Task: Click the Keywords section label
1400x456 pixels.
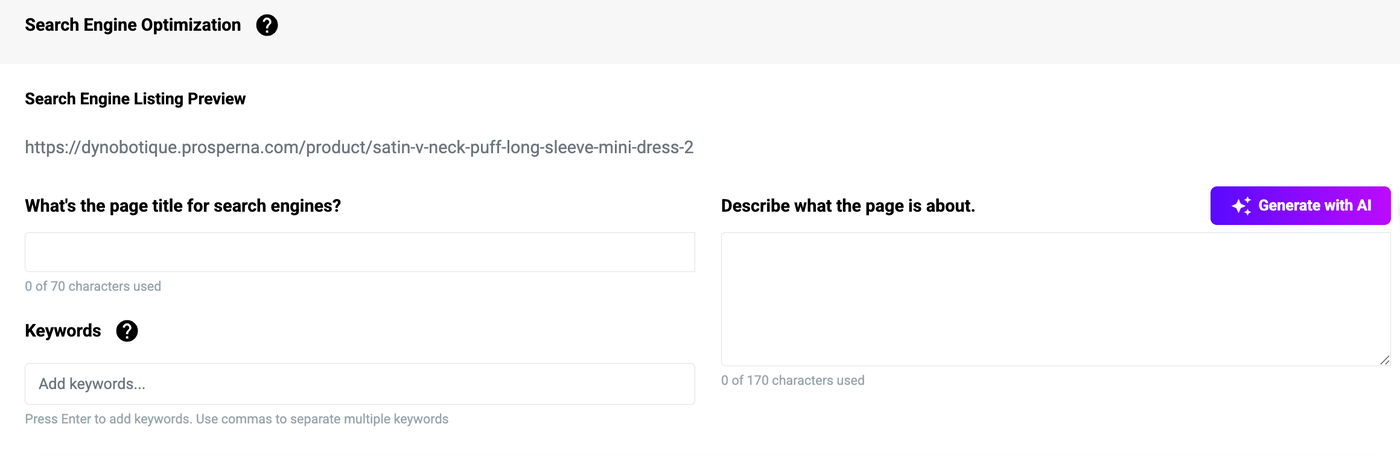Action: [x=63, y=331]
